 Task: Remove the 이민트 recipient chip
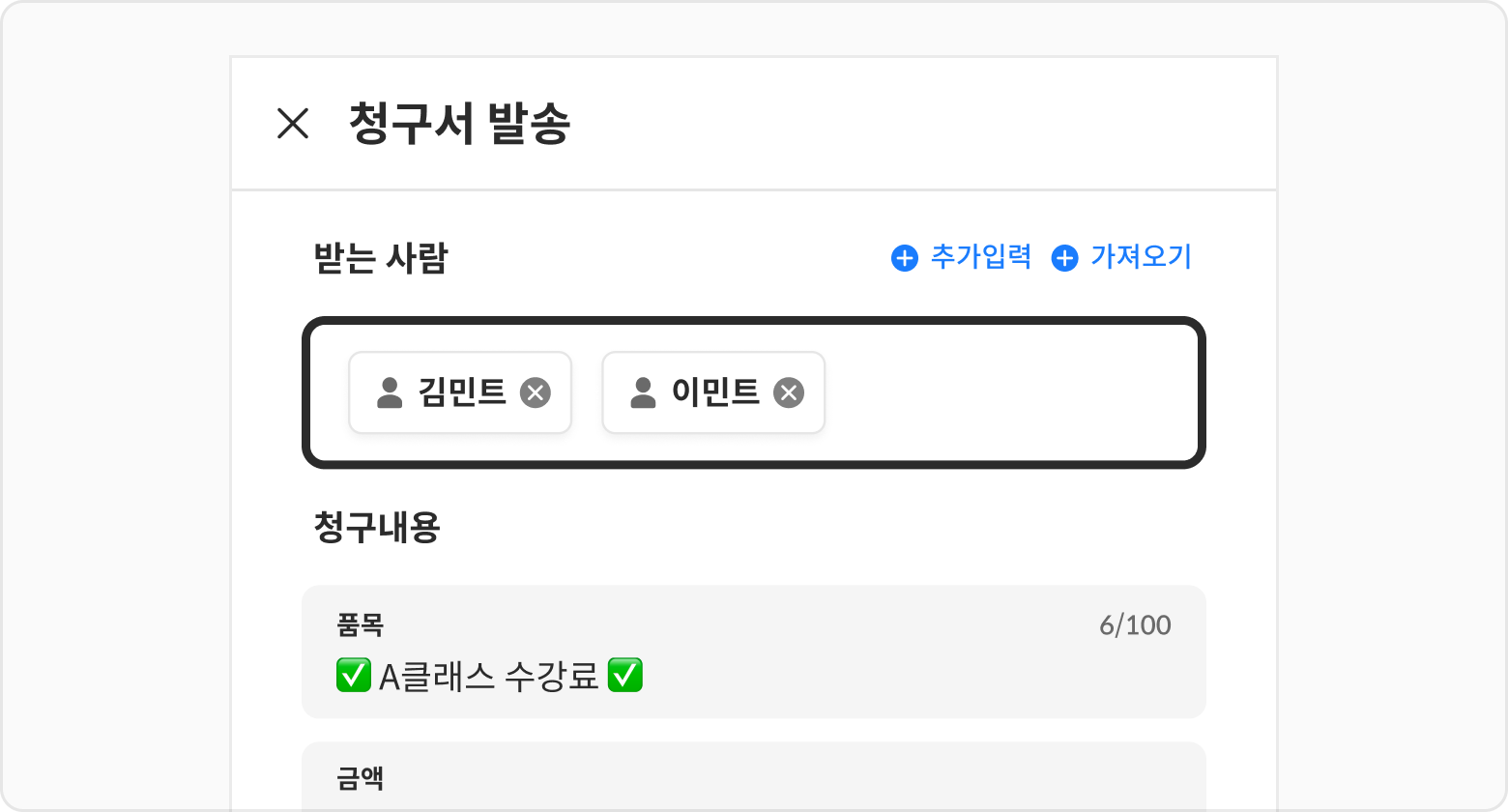pos(789,392)
